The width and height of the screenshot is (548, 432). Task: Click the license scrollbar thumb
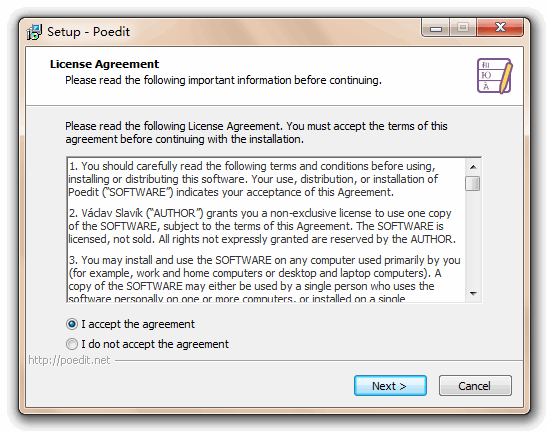tap(473, 183)
